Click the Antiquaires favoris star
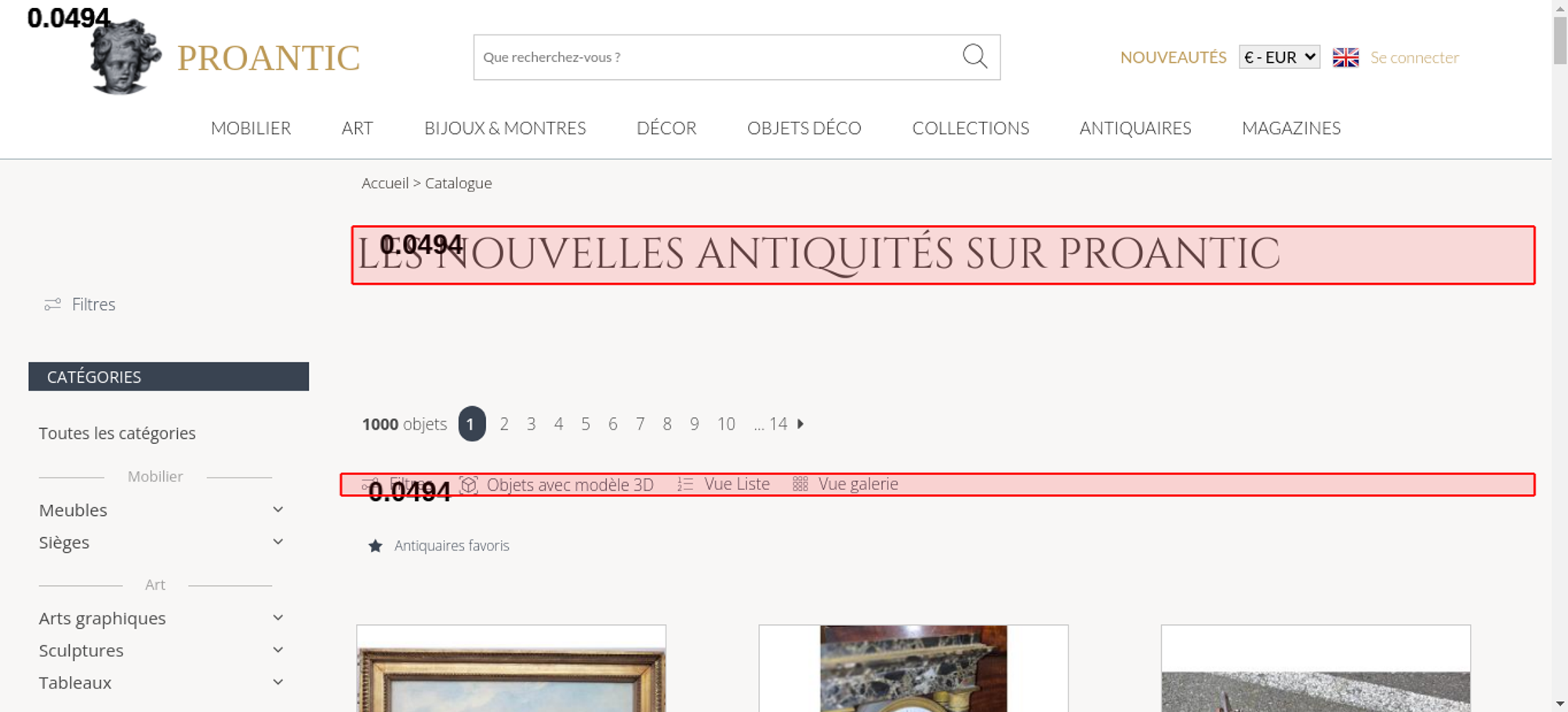1568x712 pixels. tap(376, 546)
